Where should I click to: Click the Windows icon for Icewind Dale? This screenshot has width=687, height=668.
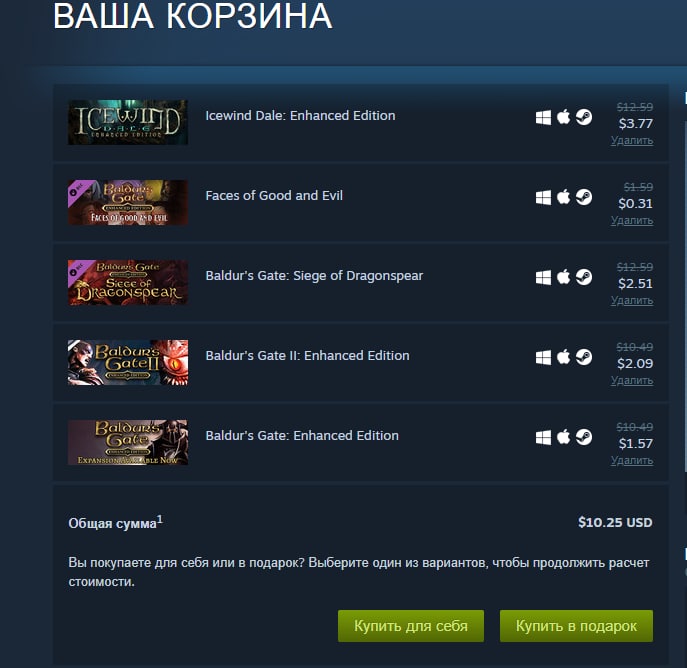click(543, 117)
